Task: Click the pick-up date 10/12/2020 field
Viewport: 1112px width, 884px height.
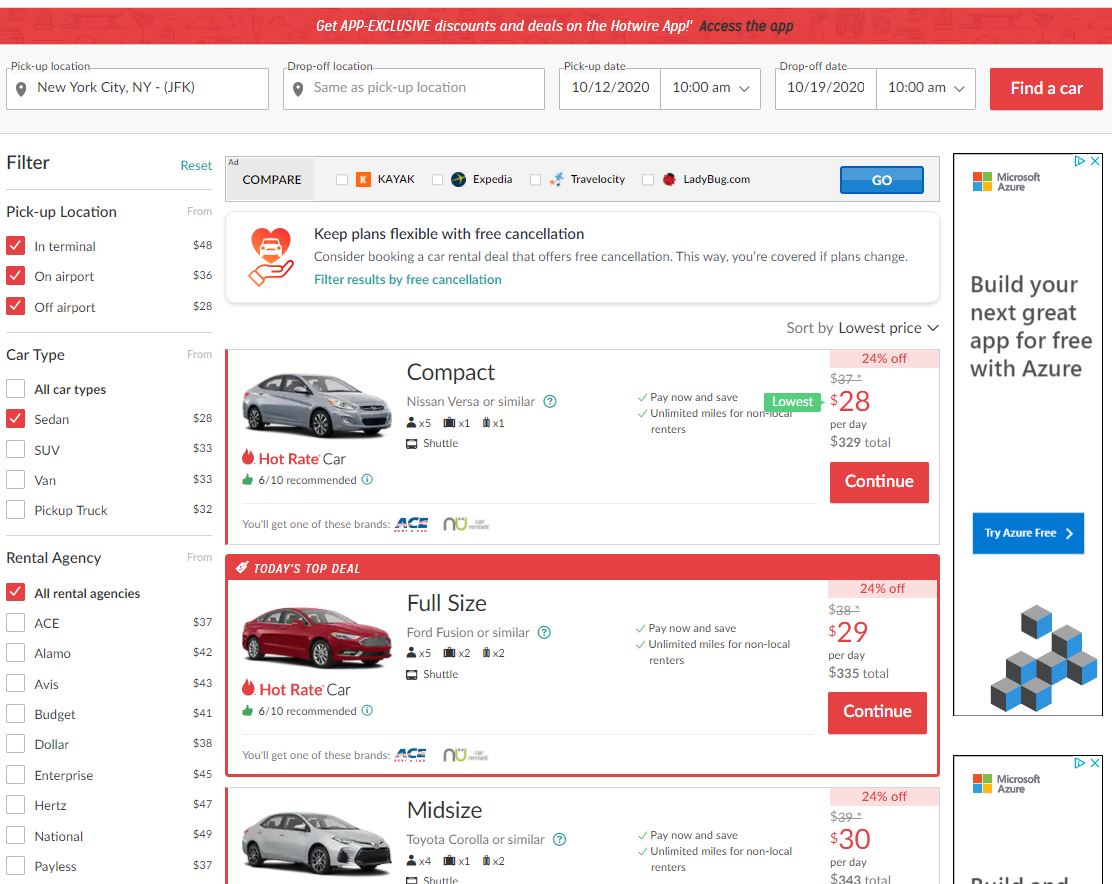Action: [x=610, y=88]
